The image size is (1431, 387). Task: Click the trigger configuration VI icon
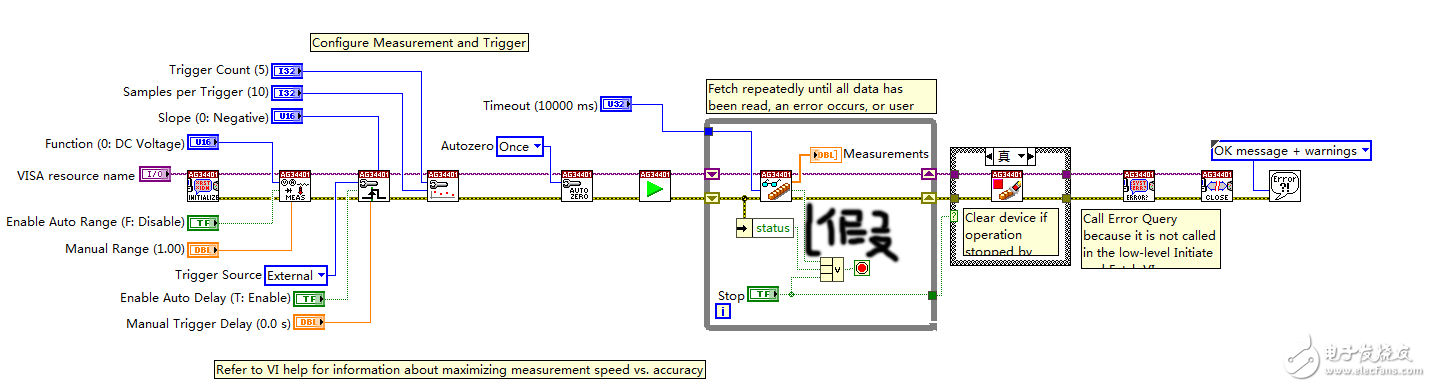click(375, 186)
